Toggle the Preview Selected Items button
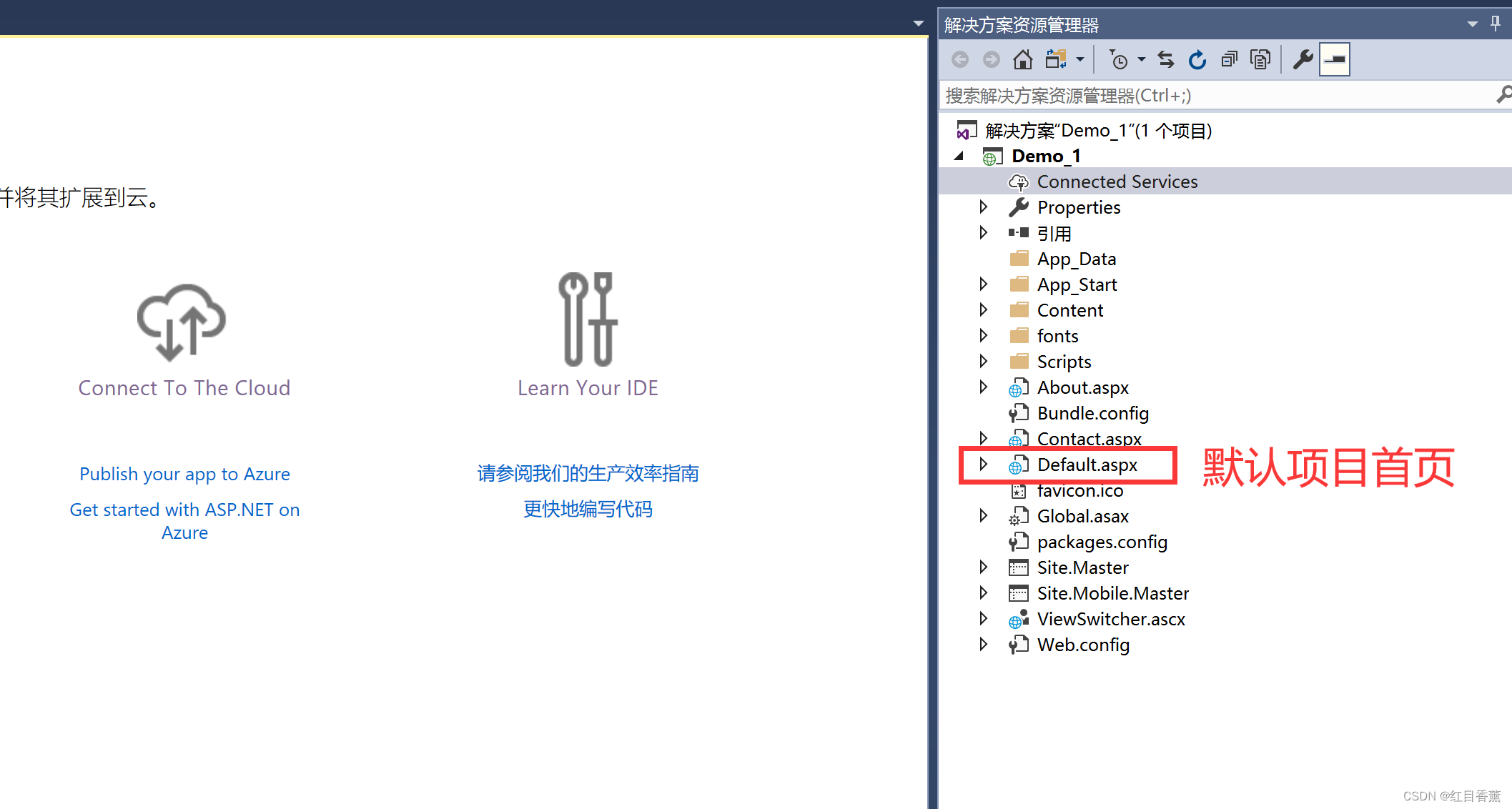Image resolution: width=1512 pixels, height=809 pixels. pos(1334,59)
